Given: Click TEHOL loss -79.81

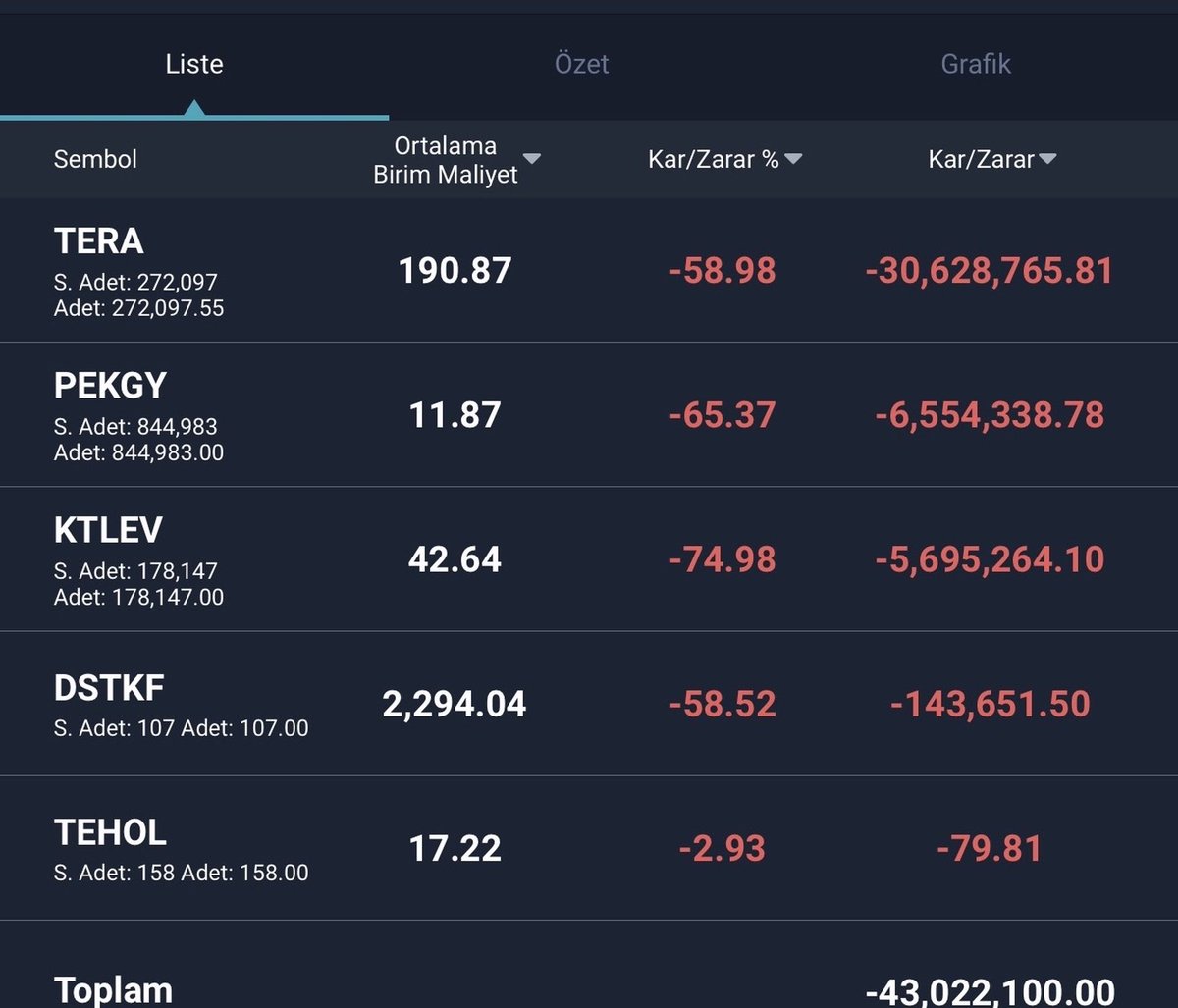Looking at the screenshot, I should pyautogui.click(x=990, y=848).
